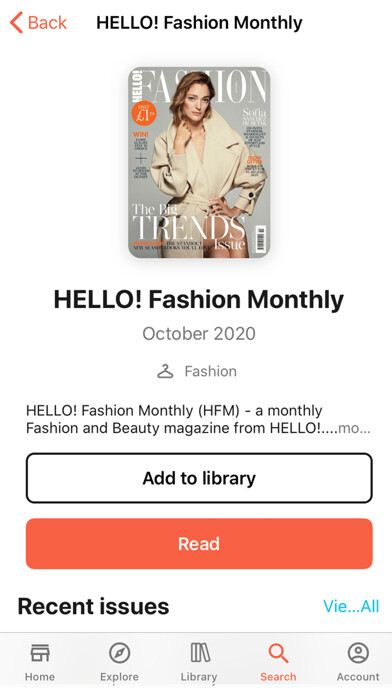This screenshot has height=696, width=392.
Task: Tap the Recent issues section heading
Action: click(93, 606)
